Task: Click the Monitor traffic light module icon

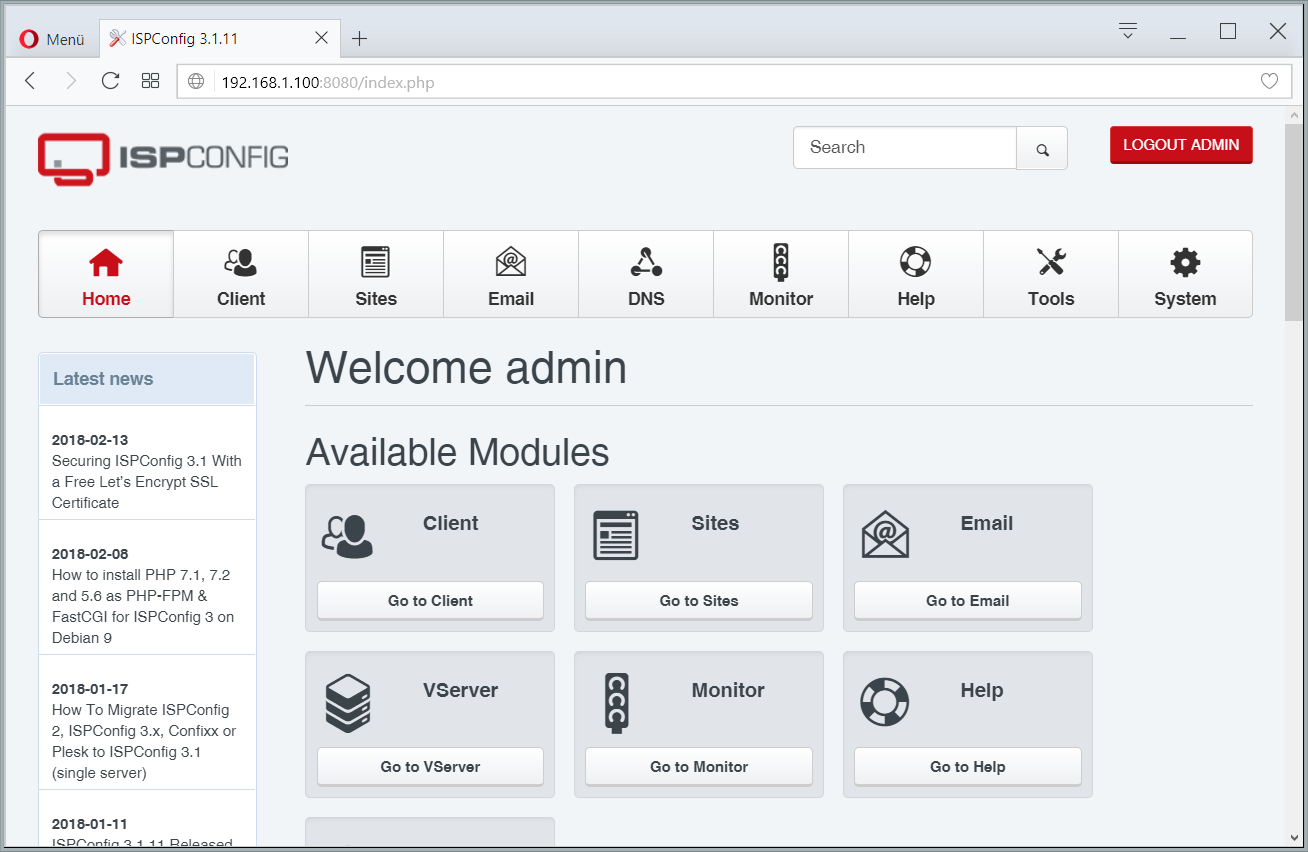Action: pyautogui.click(x=616, y=703)
